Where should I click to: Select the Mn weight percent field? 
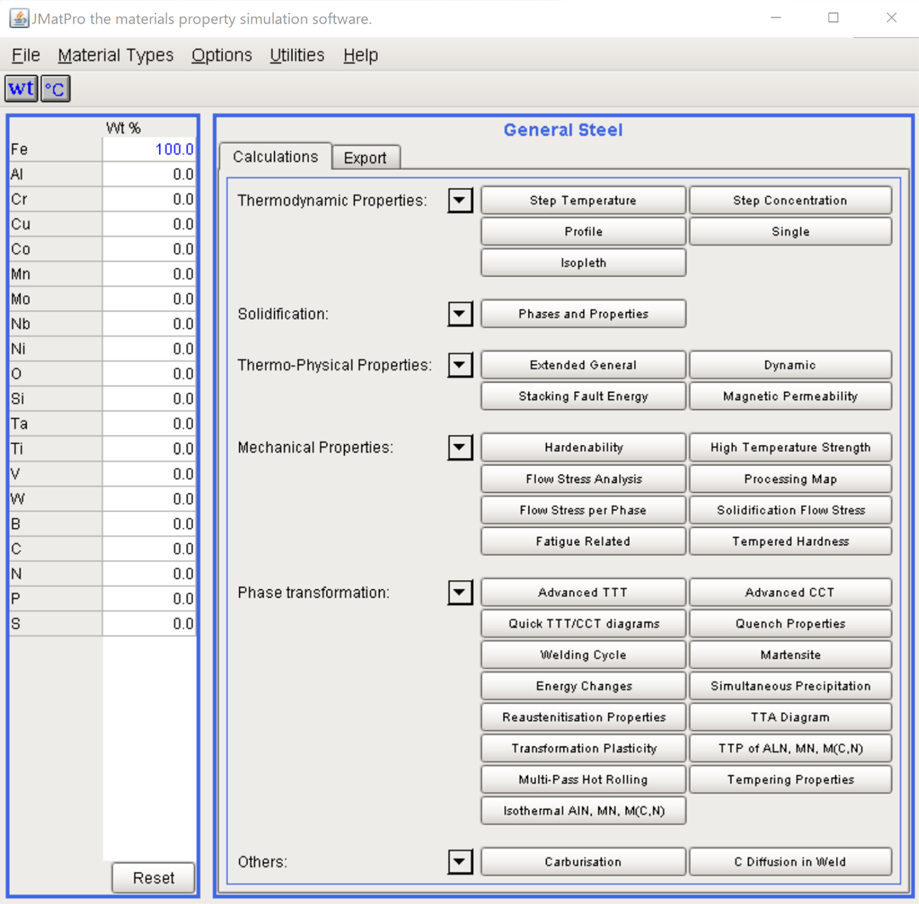(149, 274)
